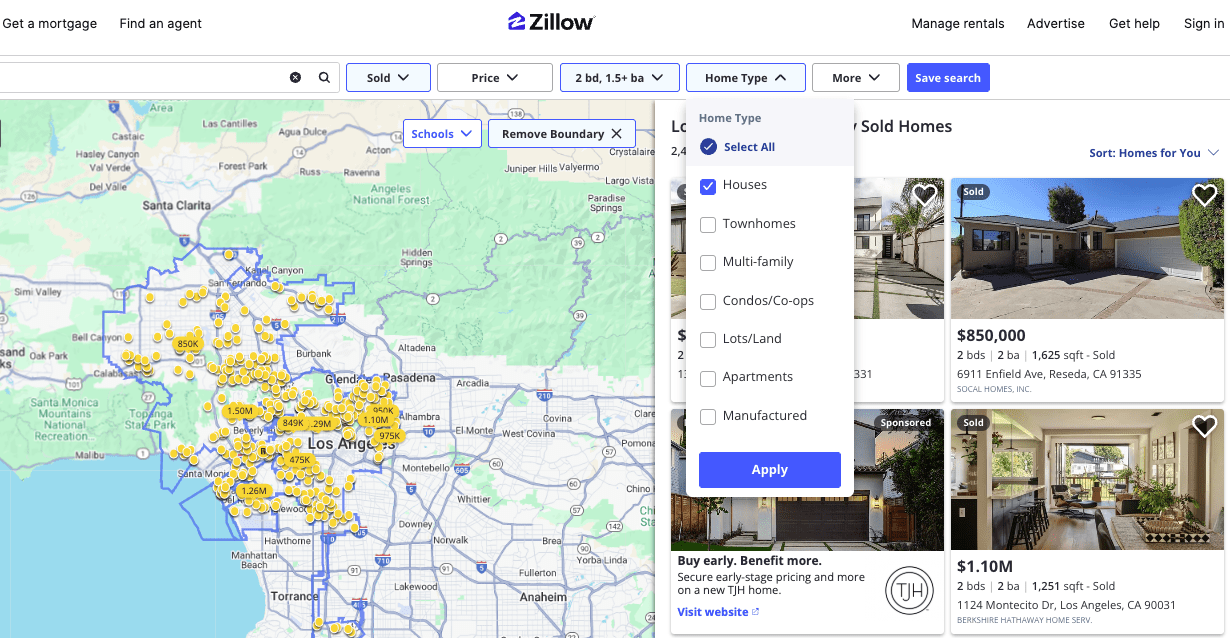Toggle Select All home types
This screenshot has width=1230, height=638.
coord(708,147)
